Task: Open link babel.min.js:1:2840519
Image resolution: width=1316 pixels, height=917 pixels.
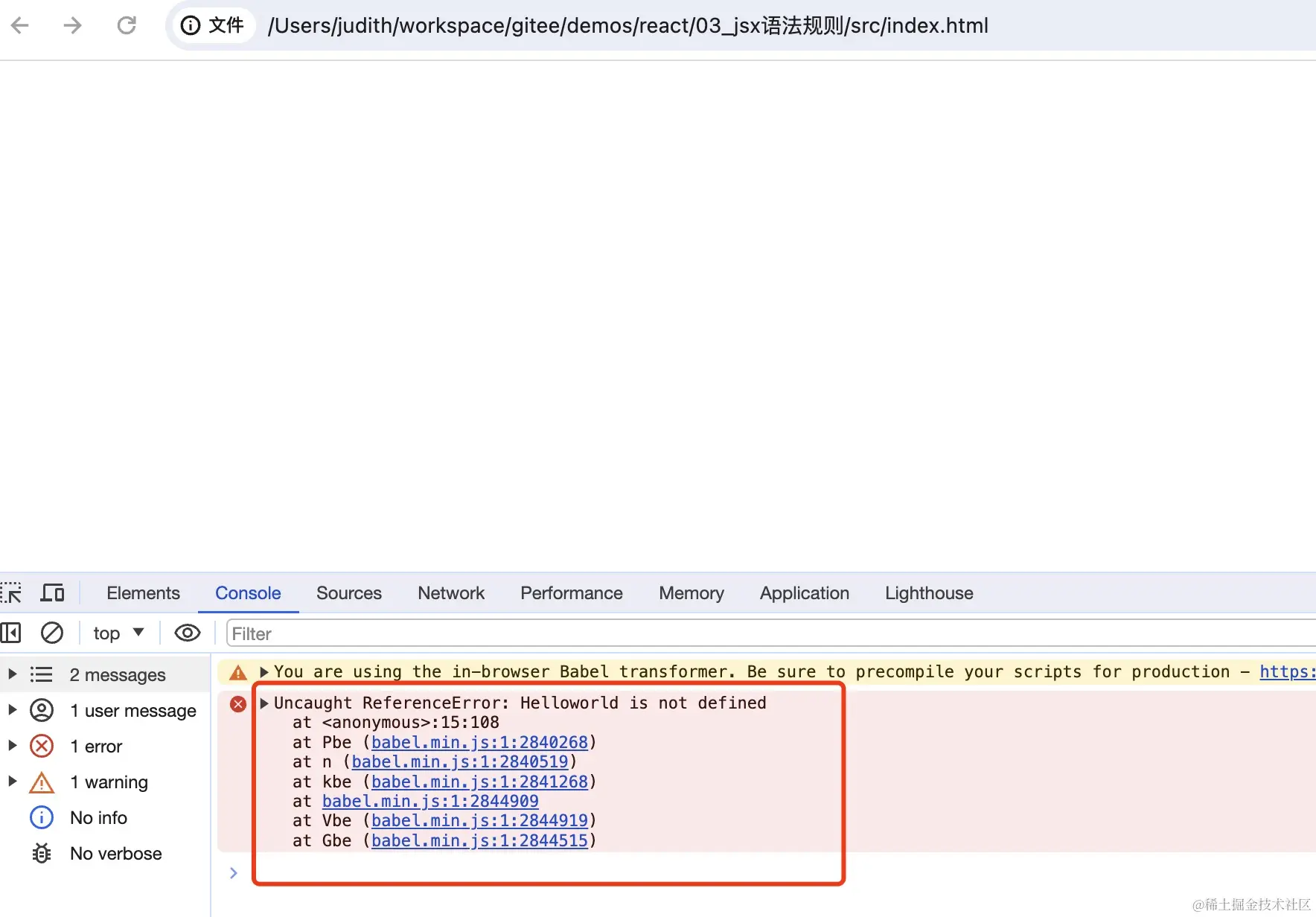Action: (x=460, y=761)
